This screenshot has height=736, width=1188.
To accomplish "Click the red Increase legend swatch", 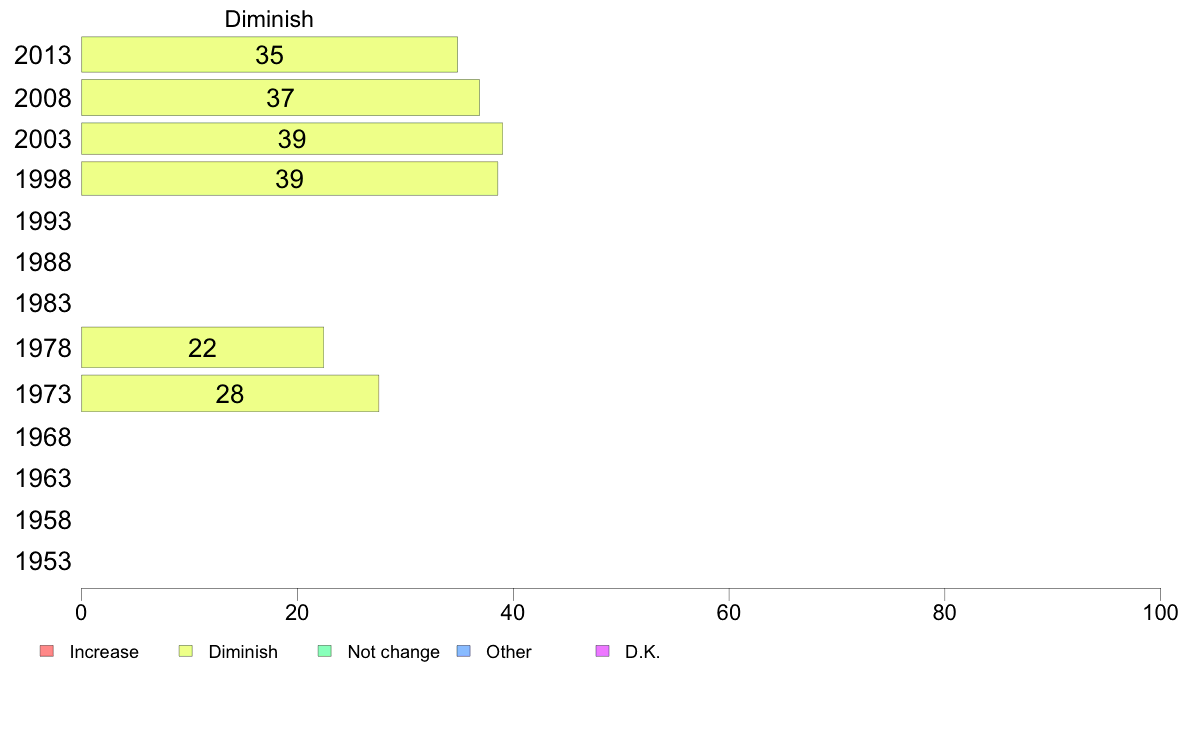I will [x=47, y=651].
